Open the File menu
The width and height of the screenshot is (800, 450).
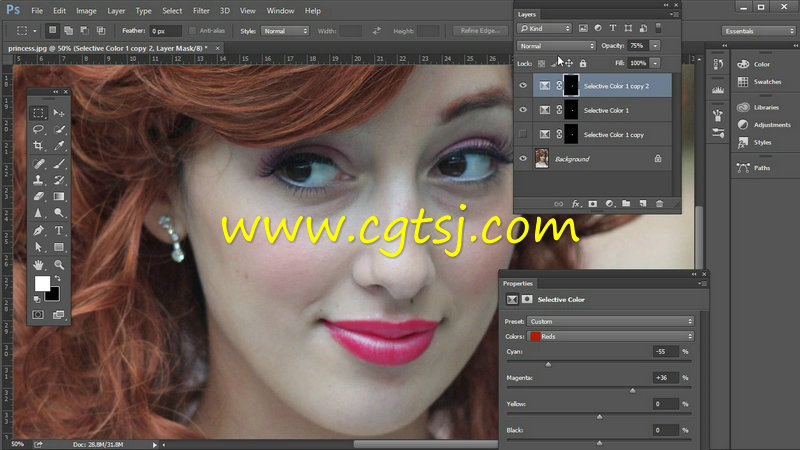(x=37, y=11)
